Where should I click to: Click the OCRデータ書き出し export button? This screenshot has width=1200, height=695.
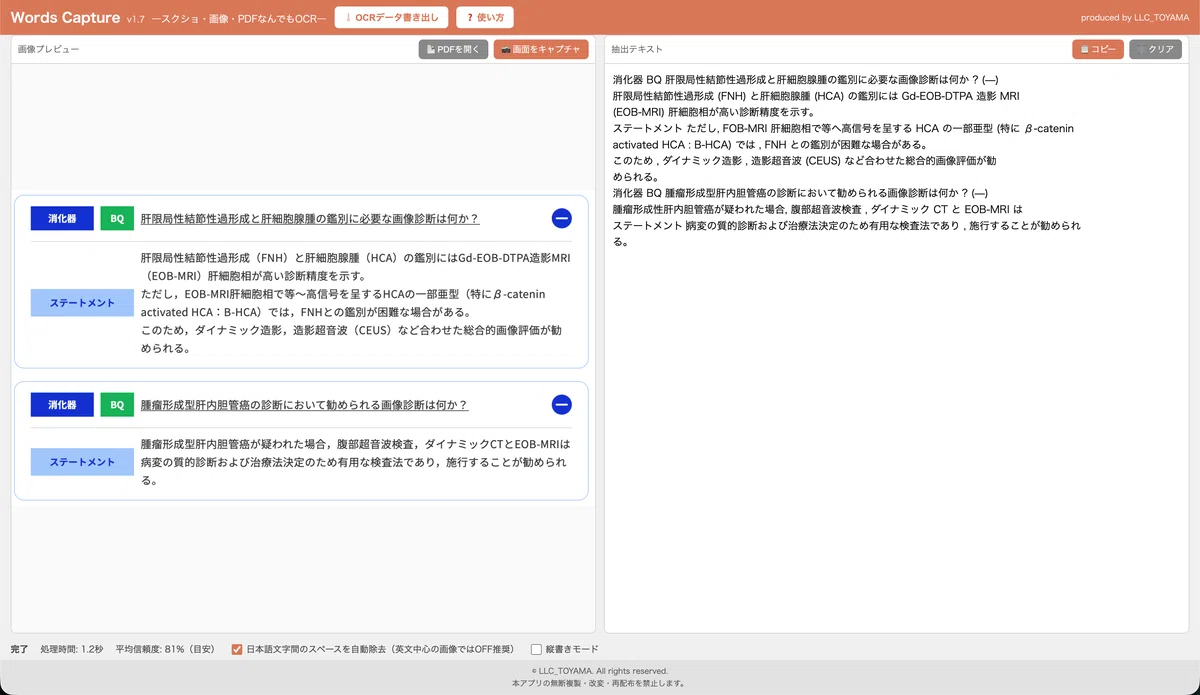(x=391, y=17)
